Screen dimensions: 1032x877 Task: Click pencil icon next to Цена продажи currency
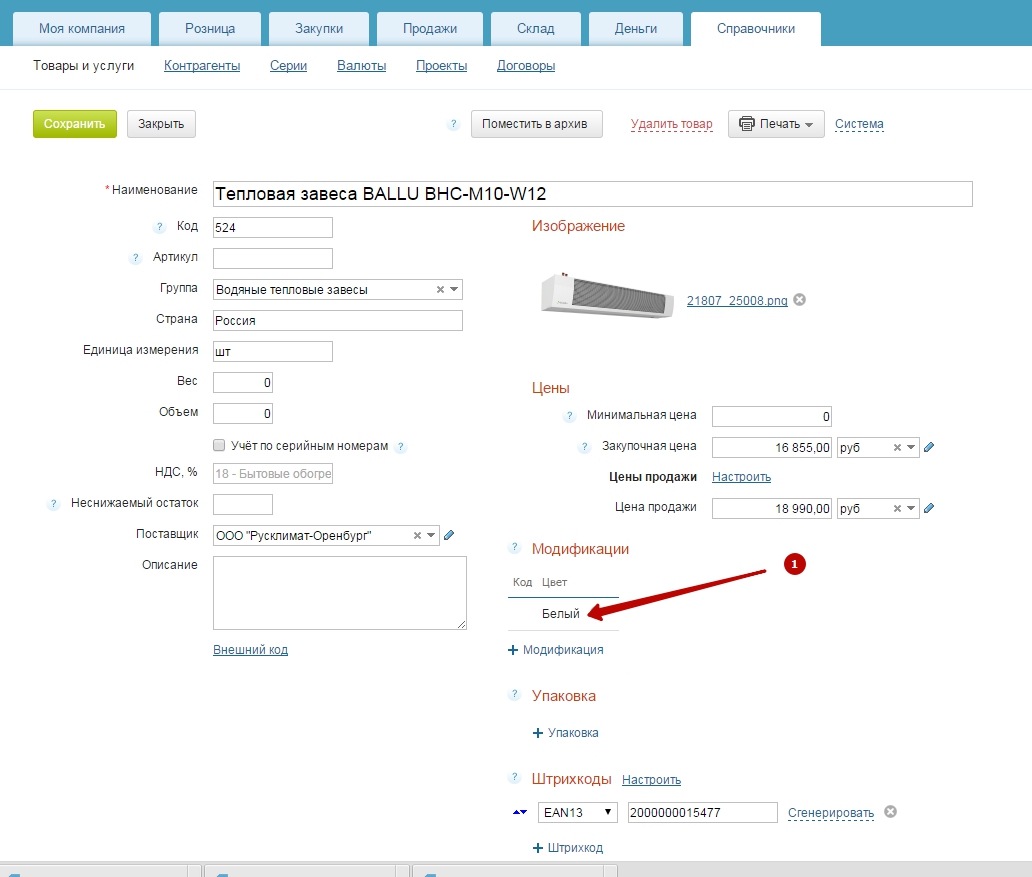point(929,508)
